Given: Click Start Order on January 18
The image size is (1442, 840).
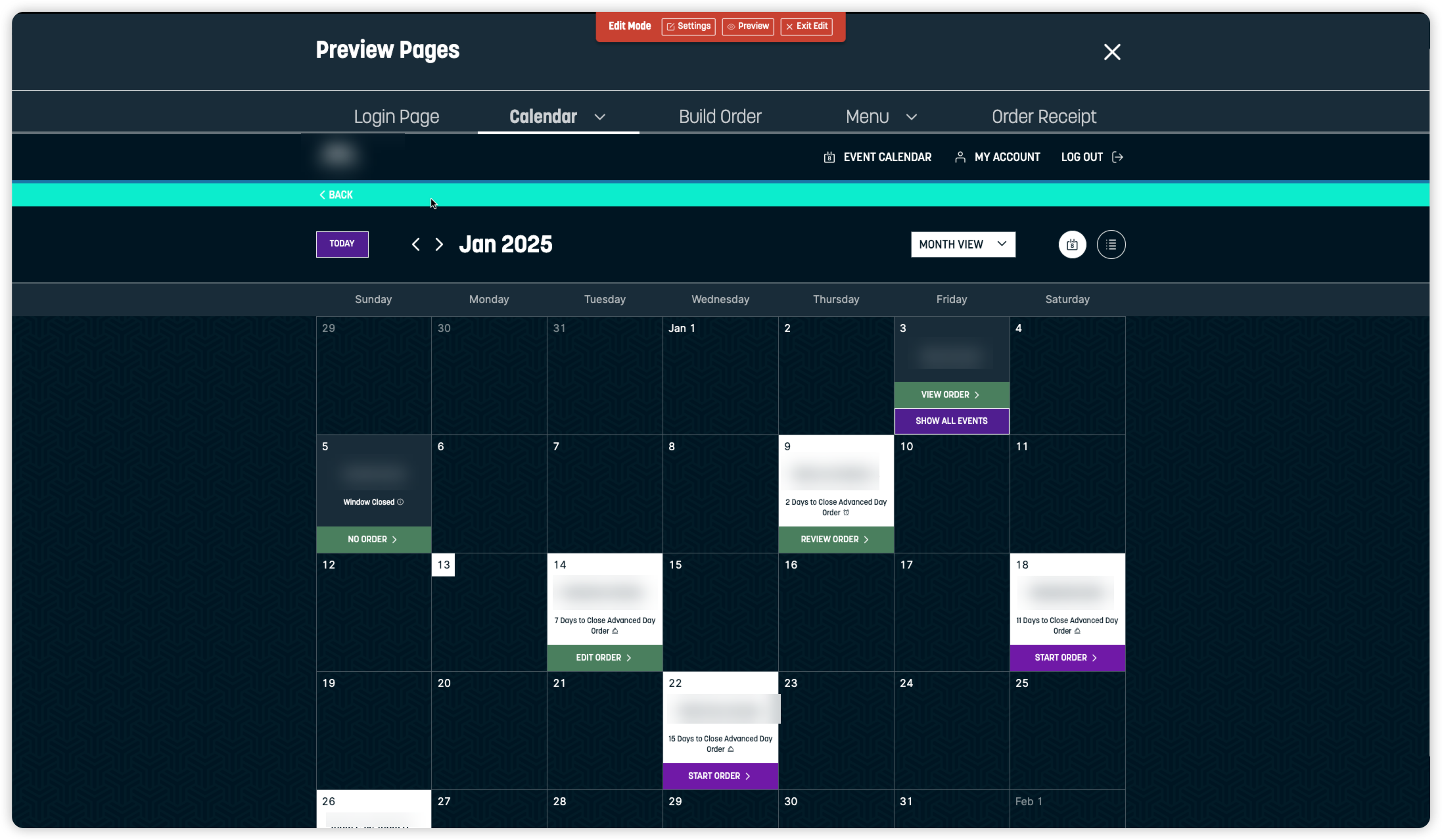Looking at the screenshot, I should click(1067, 657).
